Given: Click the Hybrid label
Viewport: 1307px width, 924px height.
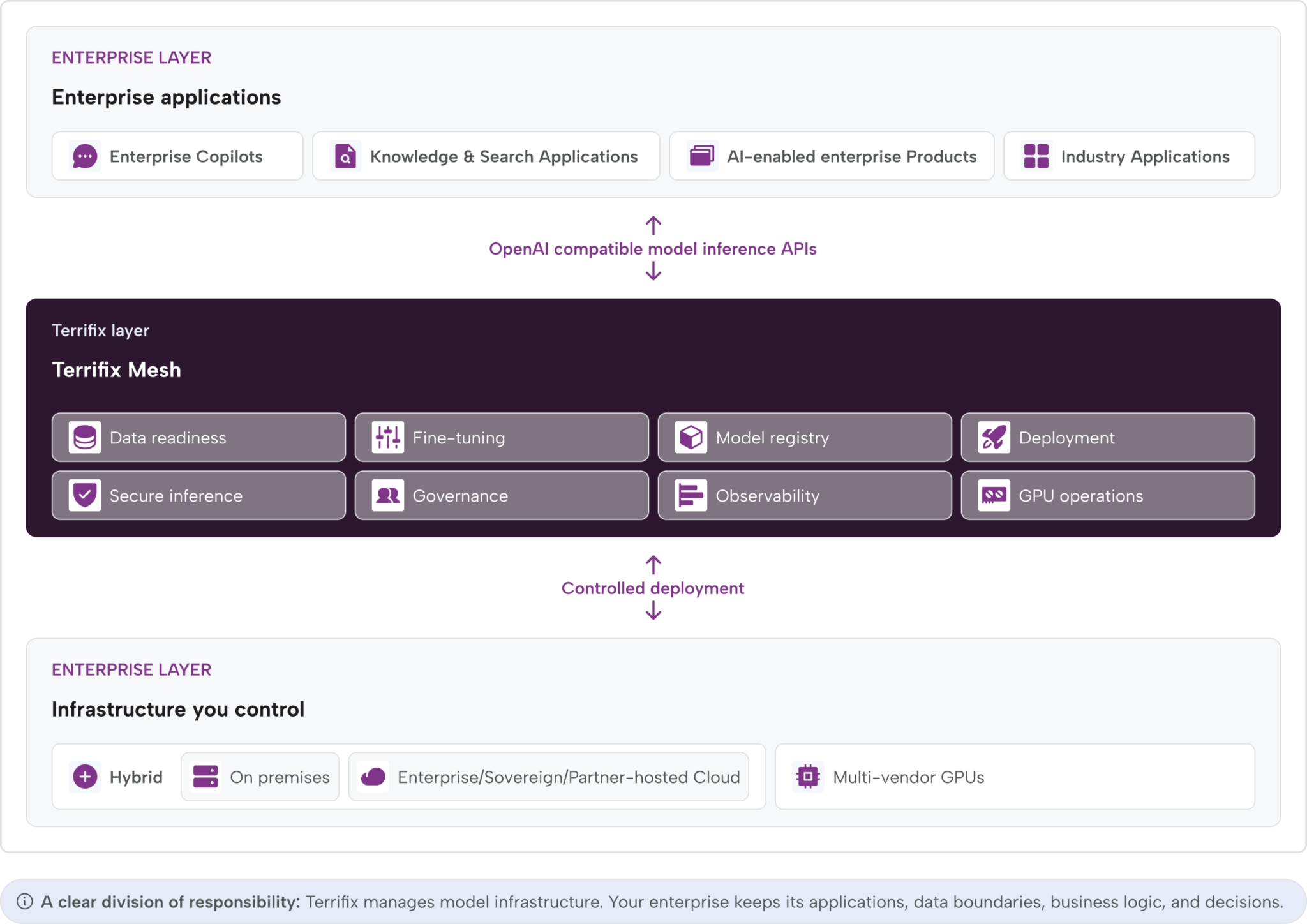Looking at the screenshot, I should (136, 777).
